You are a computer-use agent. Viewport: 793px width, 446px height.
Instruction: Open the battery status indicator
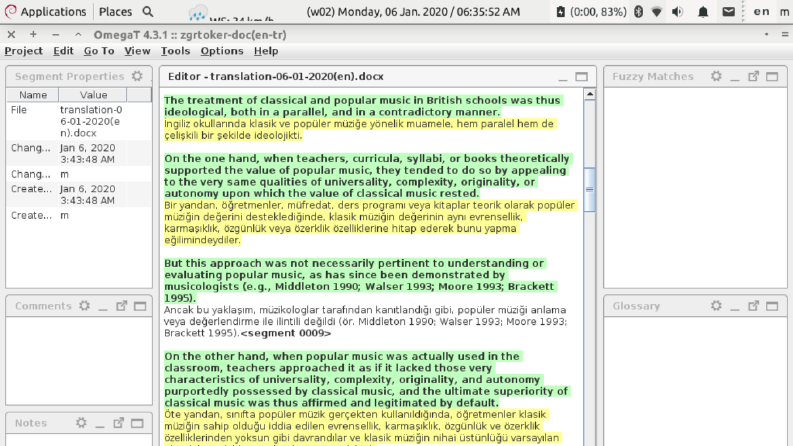pyautogui.click(x=591, y=12)
